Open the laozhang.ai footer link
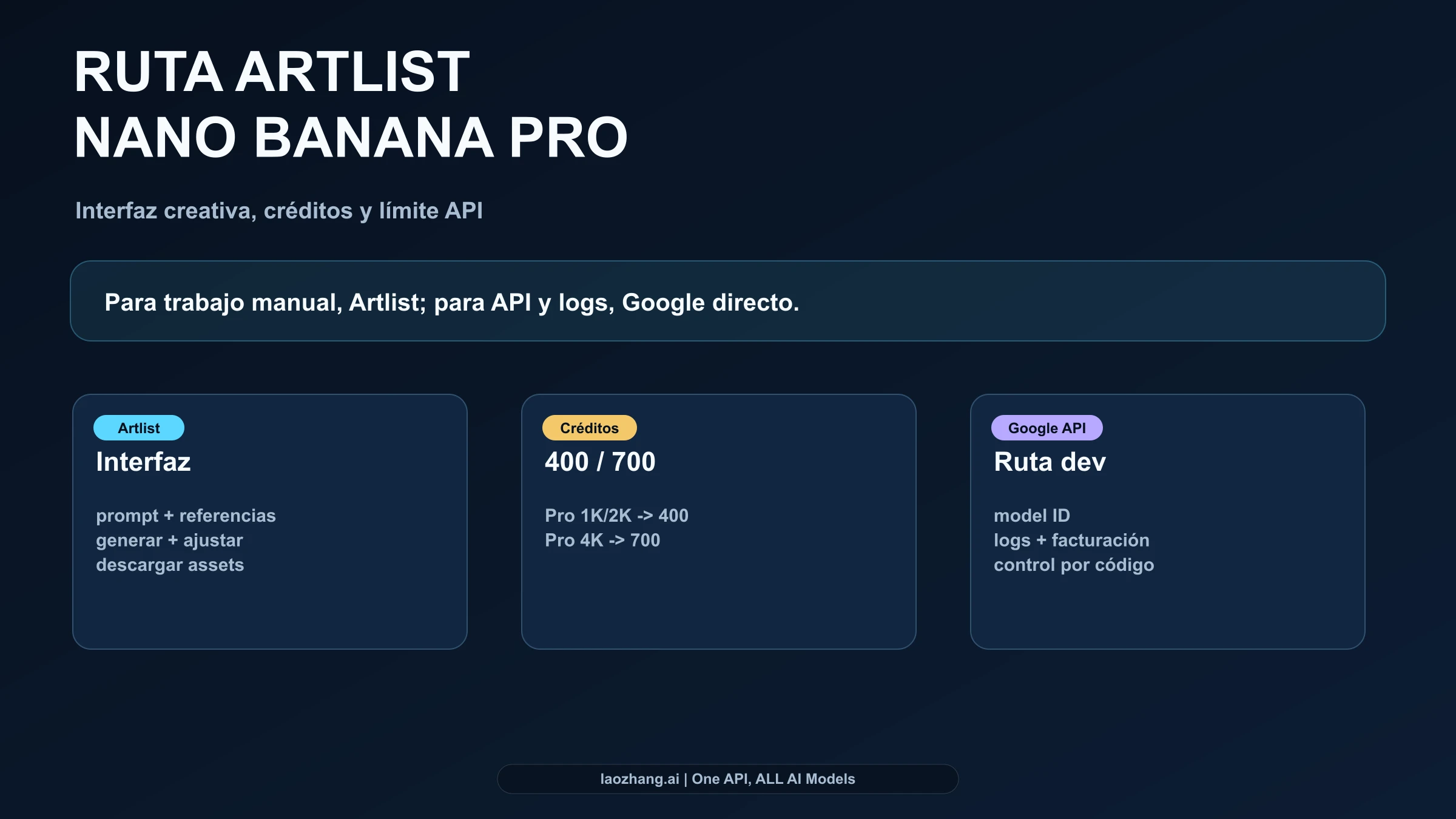The image size is (1456, 819). (x=639, y=779)
